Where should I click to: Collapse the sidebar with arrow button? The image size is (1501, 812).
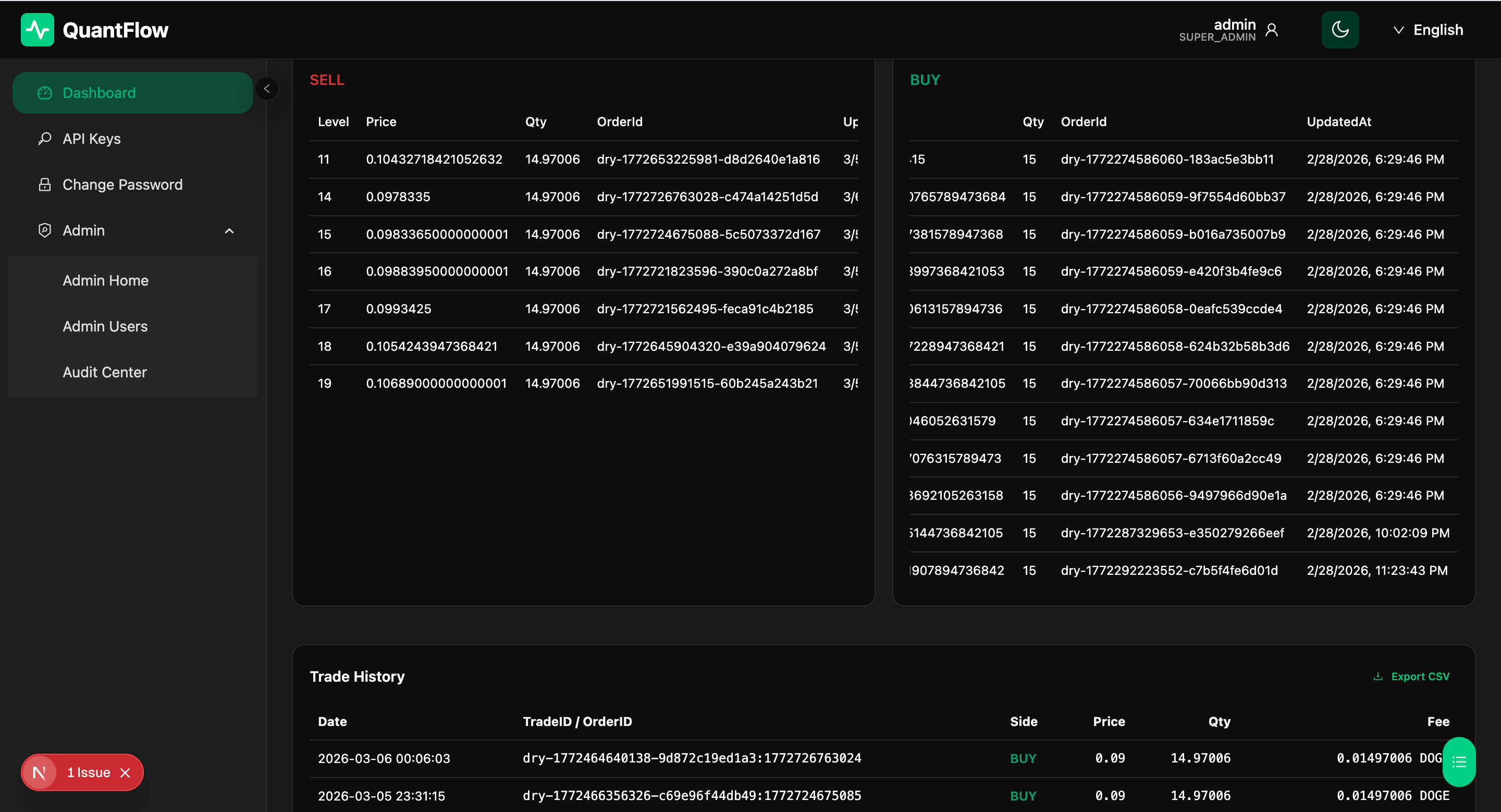(267, 89)
